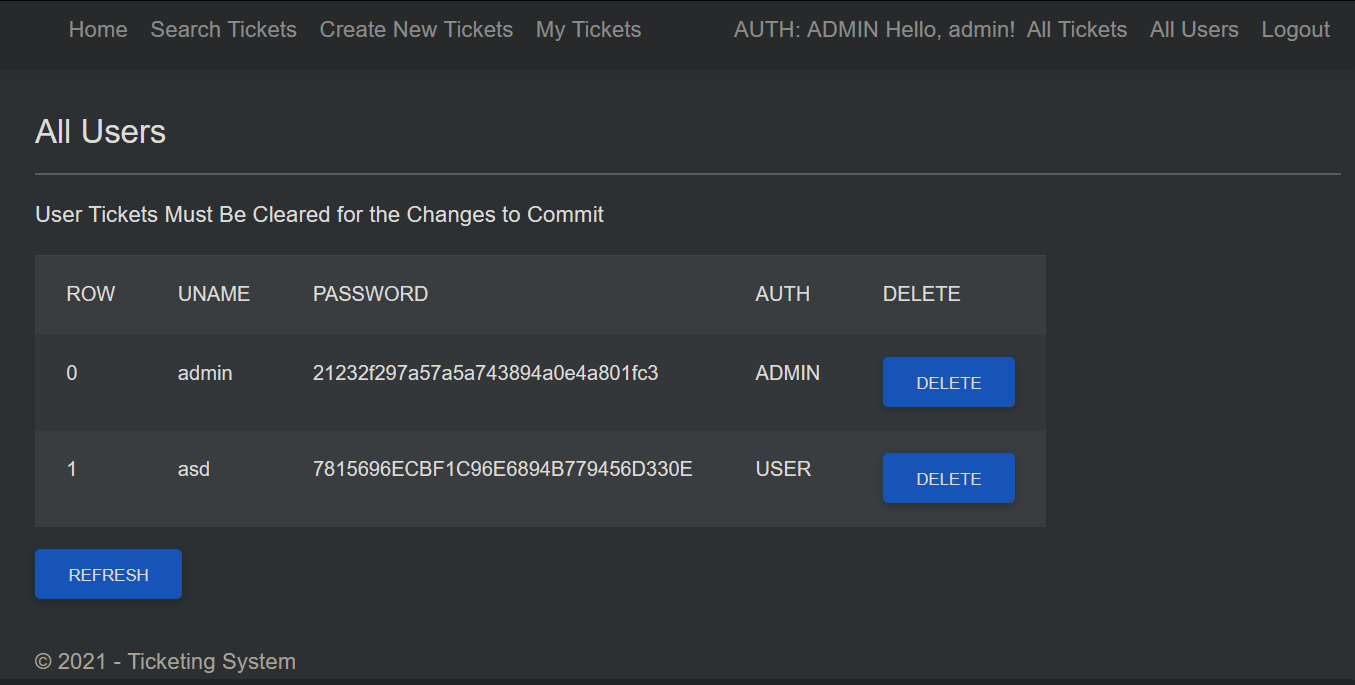Viewport: 1355px width, 685px height.
Task: Select the admin password hash text
Action: [x=485, y=372]
